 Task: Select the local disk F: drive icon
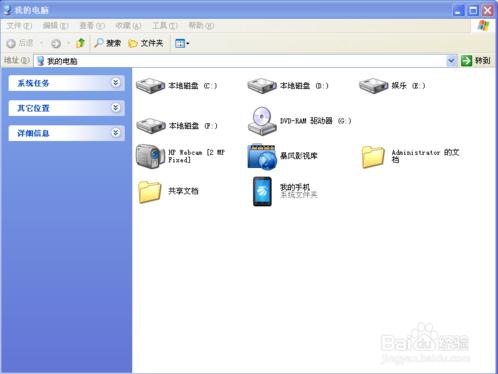151,126
